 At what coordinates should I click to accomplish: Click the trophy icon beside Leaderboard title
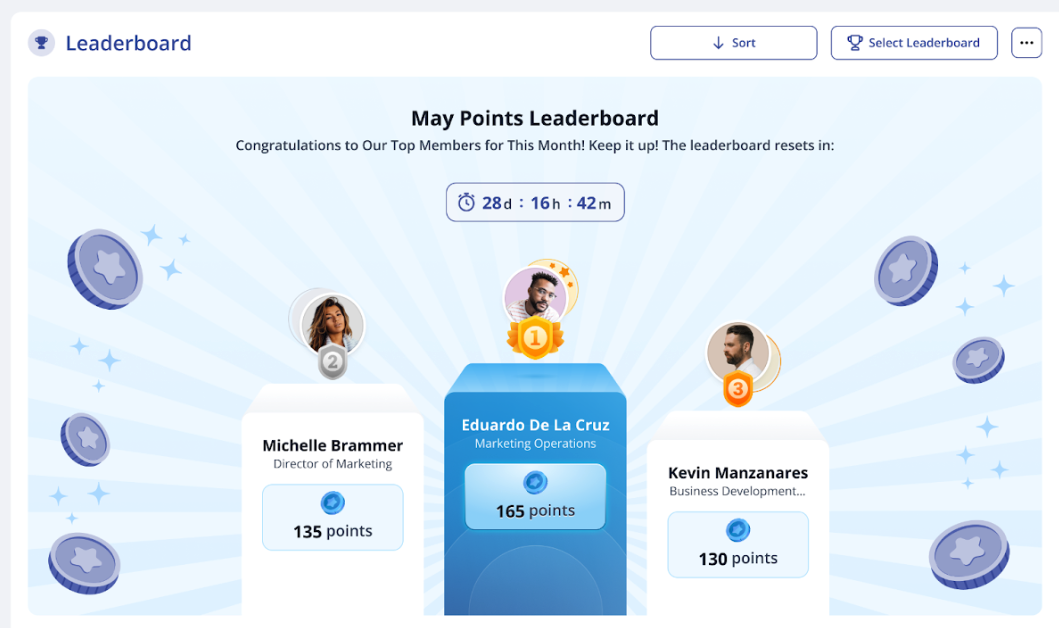click(41, 43)
